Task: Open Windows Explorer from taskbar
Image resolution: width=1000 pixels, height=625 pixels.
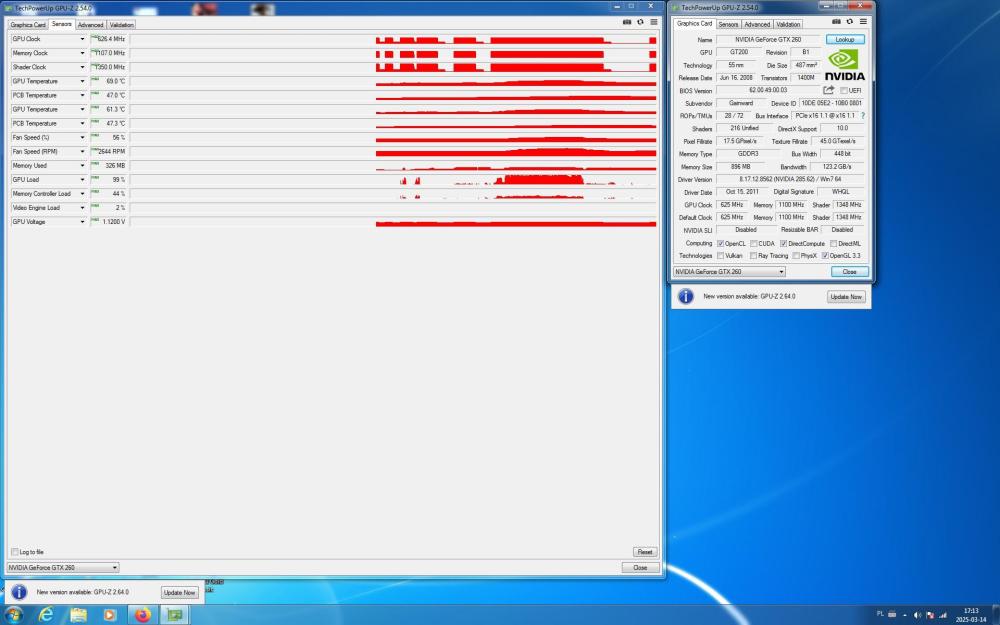Action: pyautogui.click(x=78, y=615)
